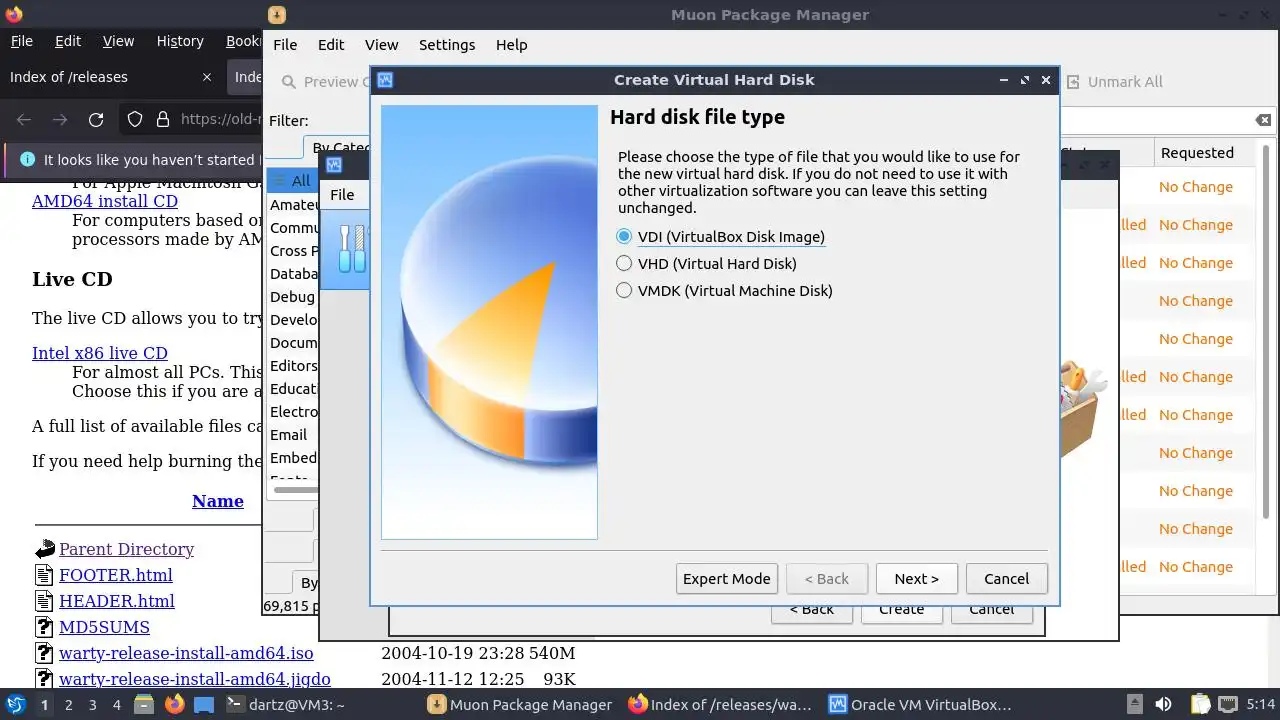
Task: Open Firefox Edit menu
Action: point(68,41)
